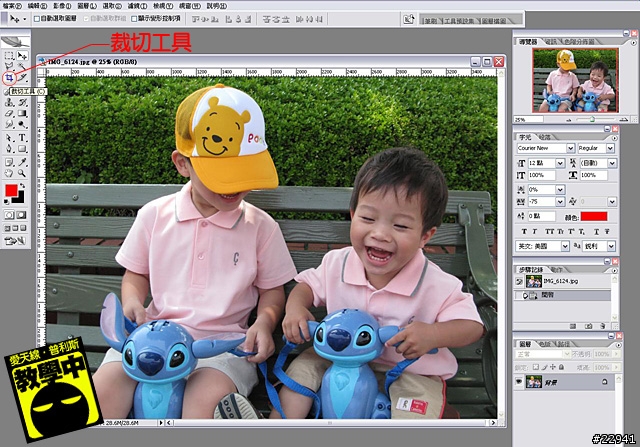Create new document from current state

pyautogui.click(x=573, y=326)
